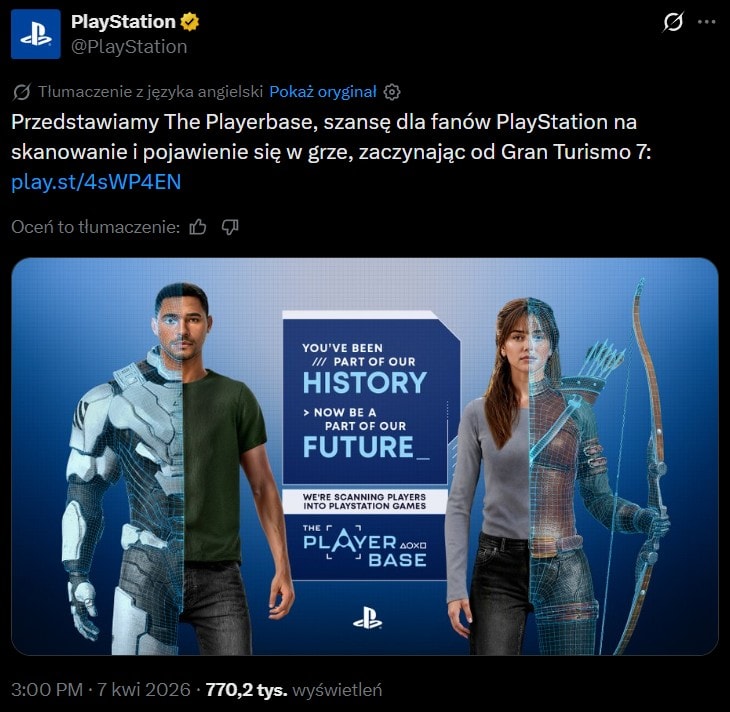Click the PlayStation logo inside the image
The width and height of the screenshot is (730, 712).
[x=367, y=618]
